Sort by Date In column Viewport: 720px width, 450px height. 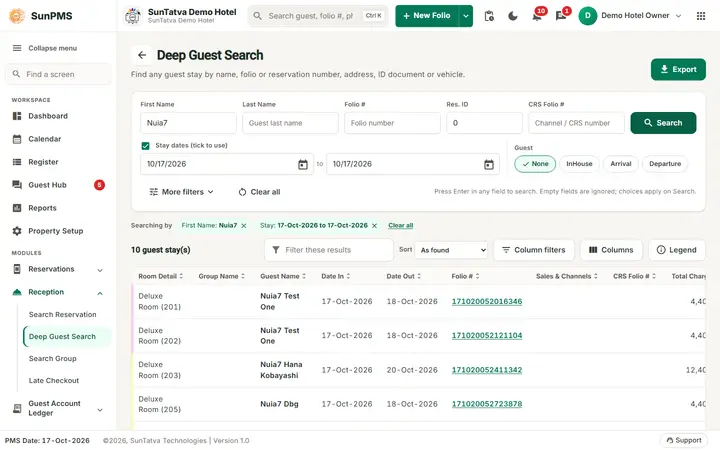pos(336,276)
